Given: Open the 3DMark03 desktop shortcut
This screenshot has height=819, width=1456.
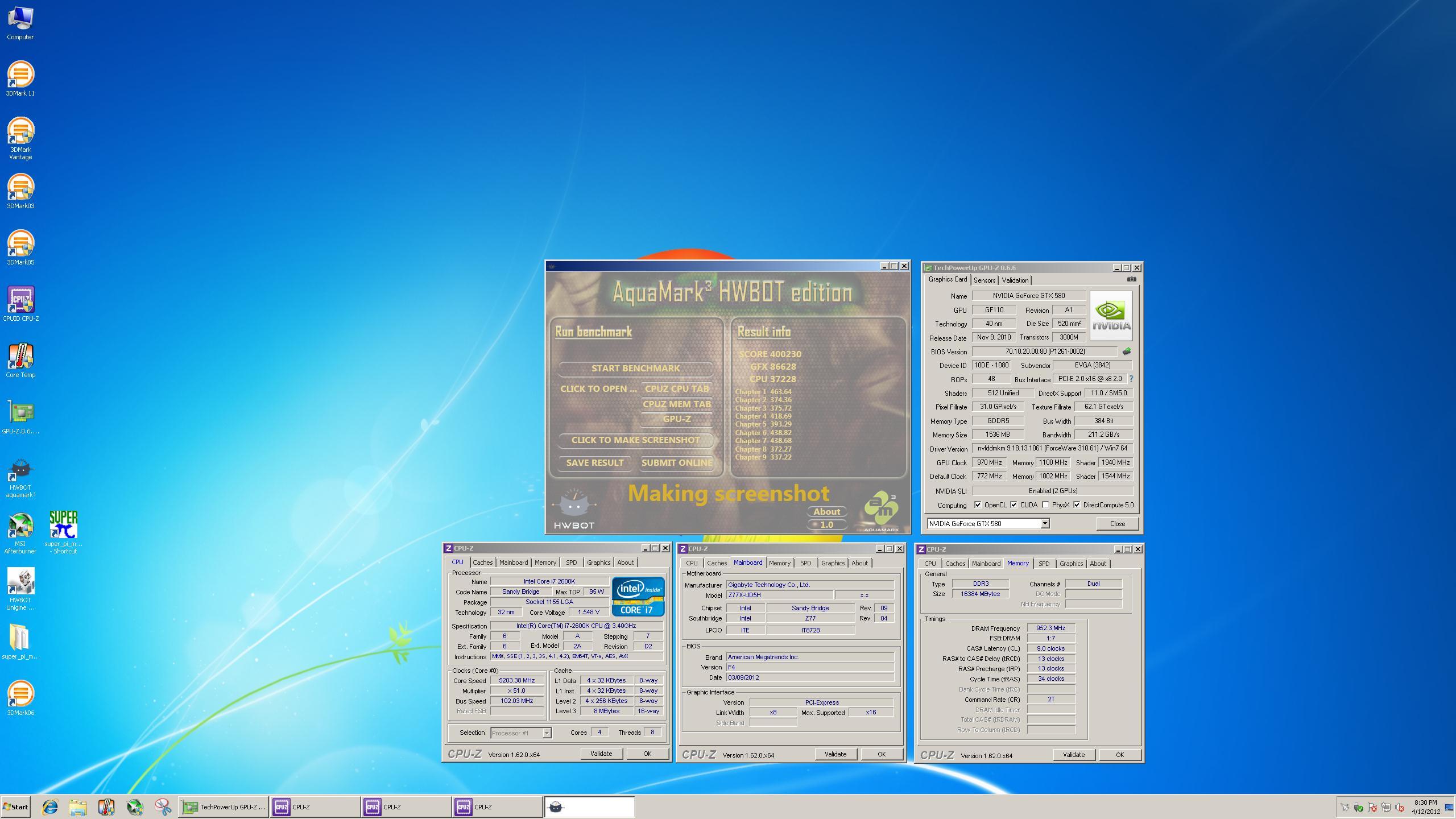Looking at the screenshot, I should (x=20, y=192).
